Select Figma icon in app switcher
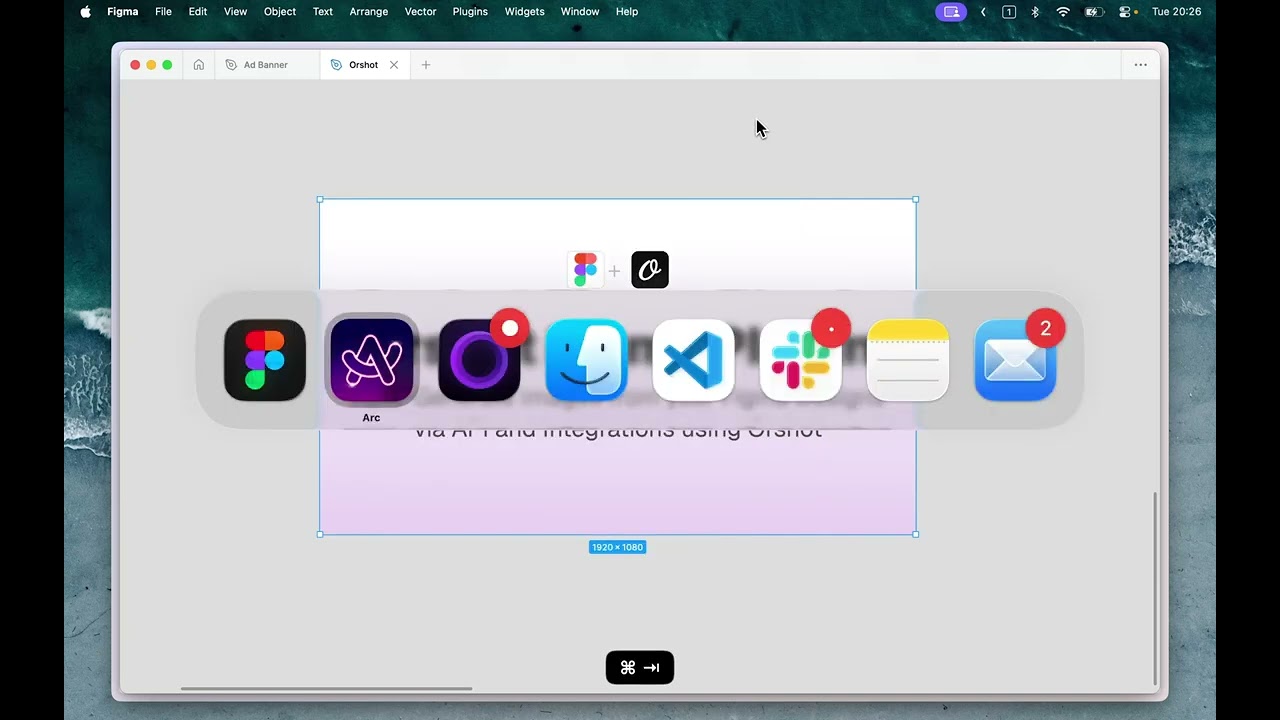 [x=265, y=360]
